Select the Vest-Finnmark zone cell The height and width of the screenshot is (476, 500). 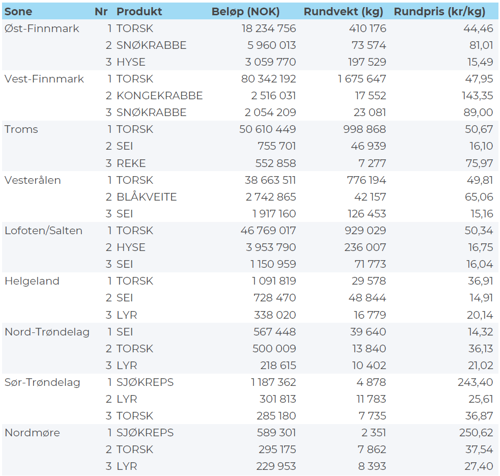point(44,79)
